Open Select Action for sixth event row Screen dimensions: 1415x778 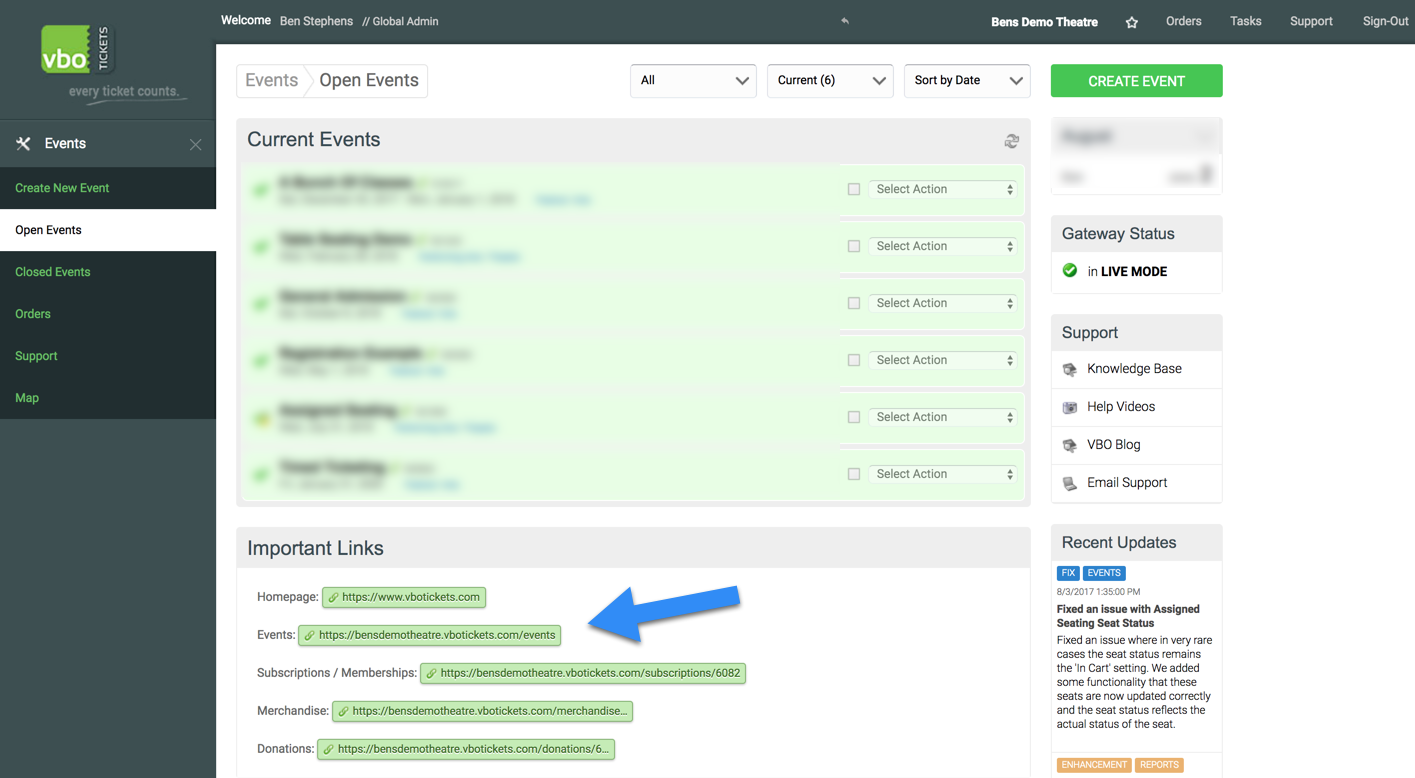943,474
